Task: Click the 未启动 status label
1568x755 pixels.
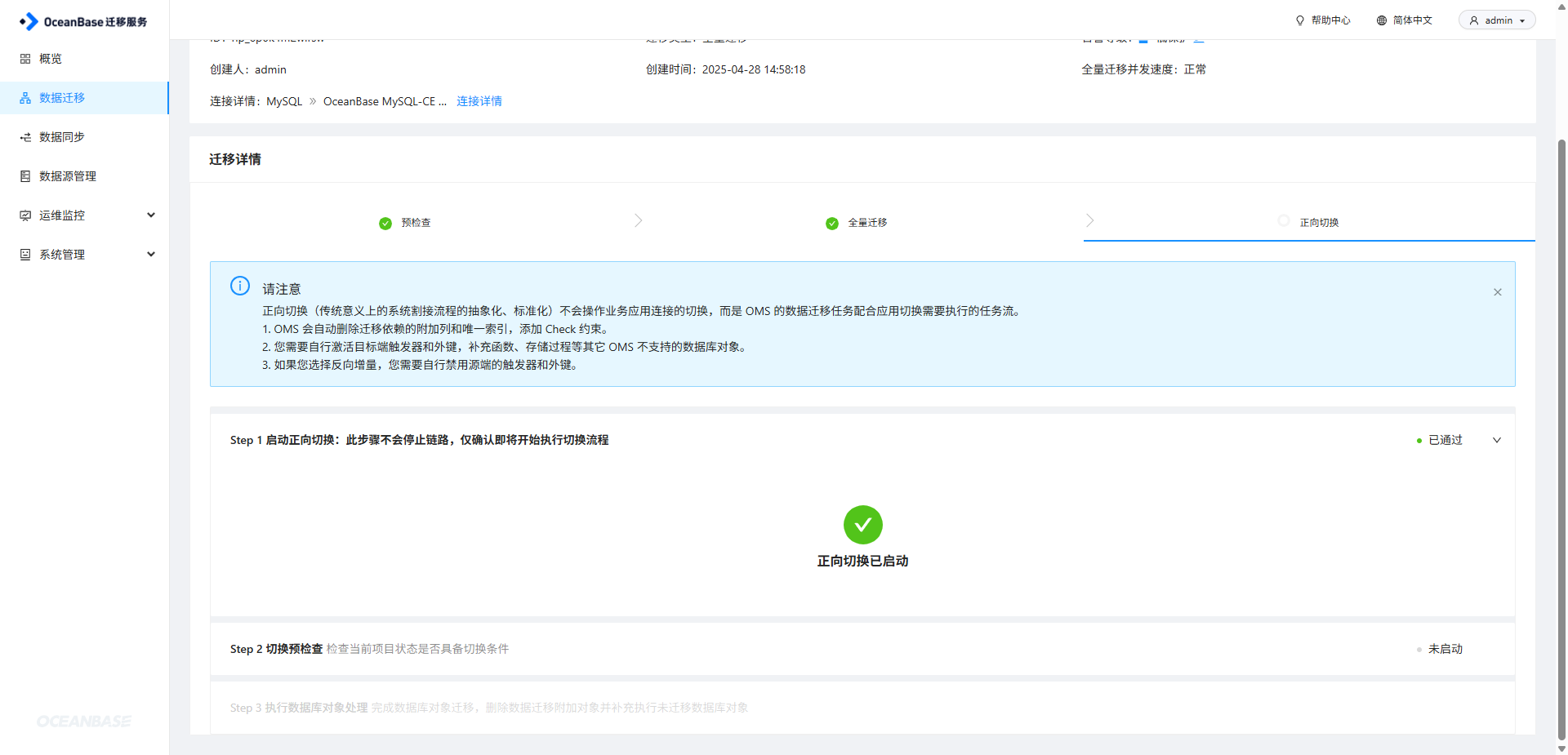Action: pos(1445,649)
